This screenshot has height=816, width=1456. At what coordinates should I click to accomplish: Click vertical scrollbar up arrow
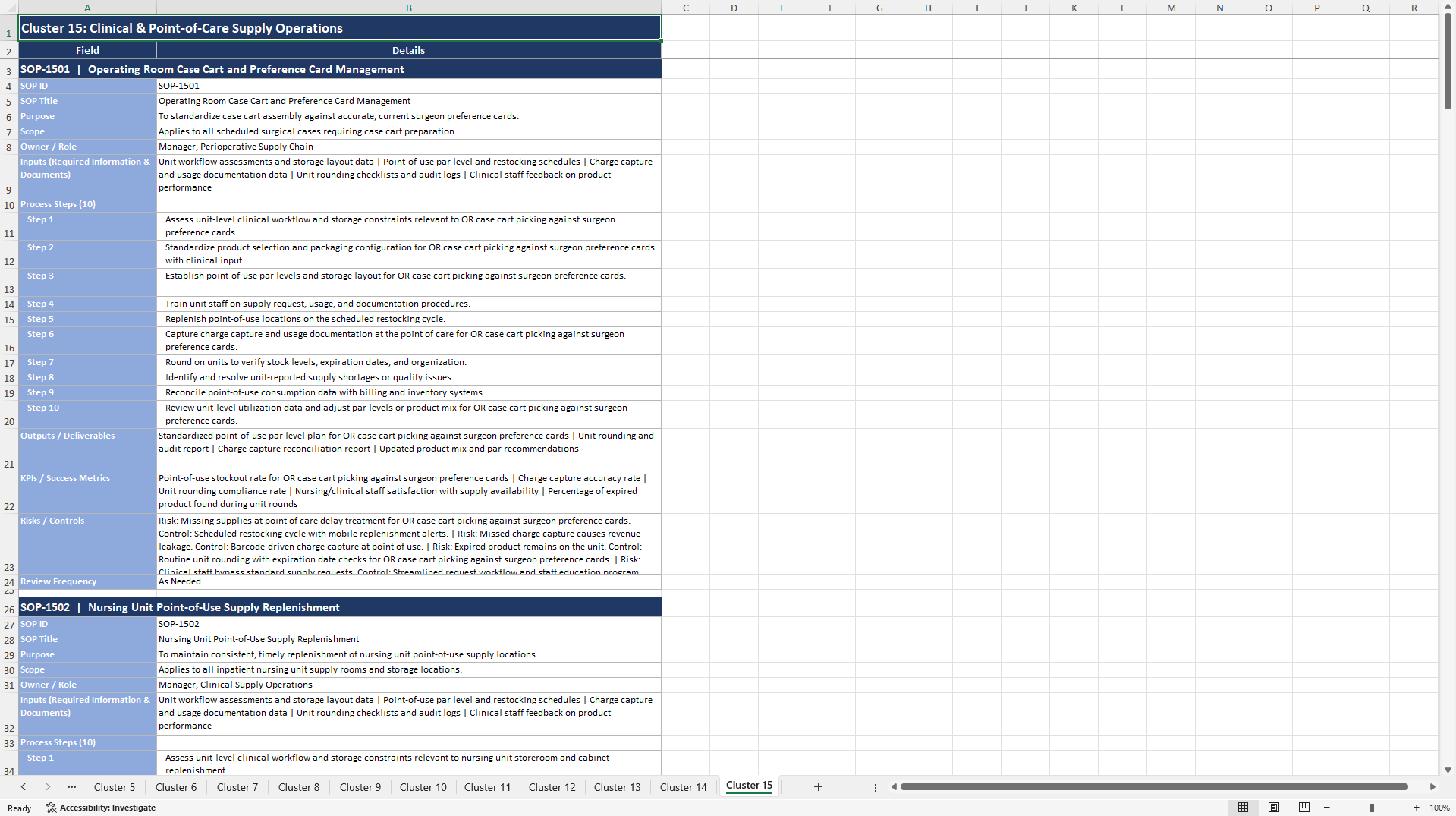click(1448, 6)
